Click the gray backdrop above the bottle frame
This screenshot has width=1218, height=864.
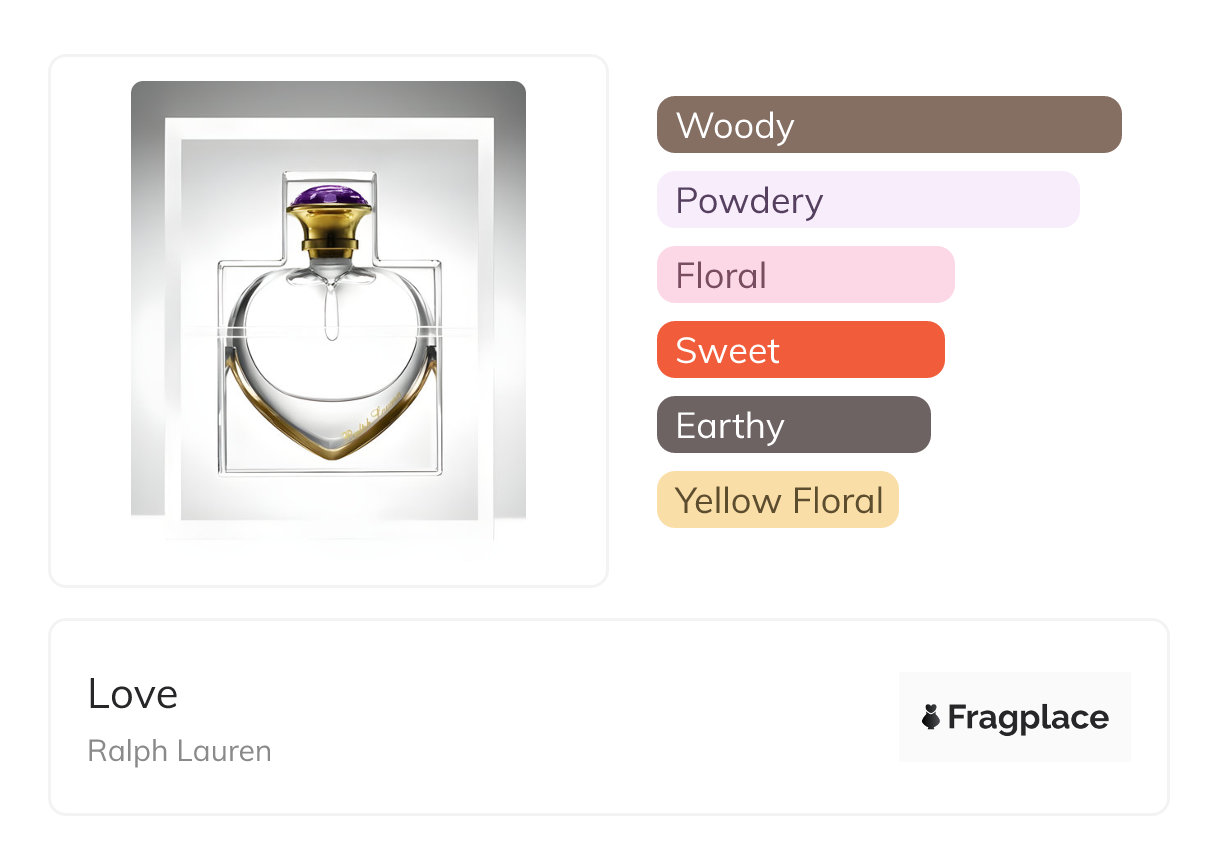click(328, 99)
